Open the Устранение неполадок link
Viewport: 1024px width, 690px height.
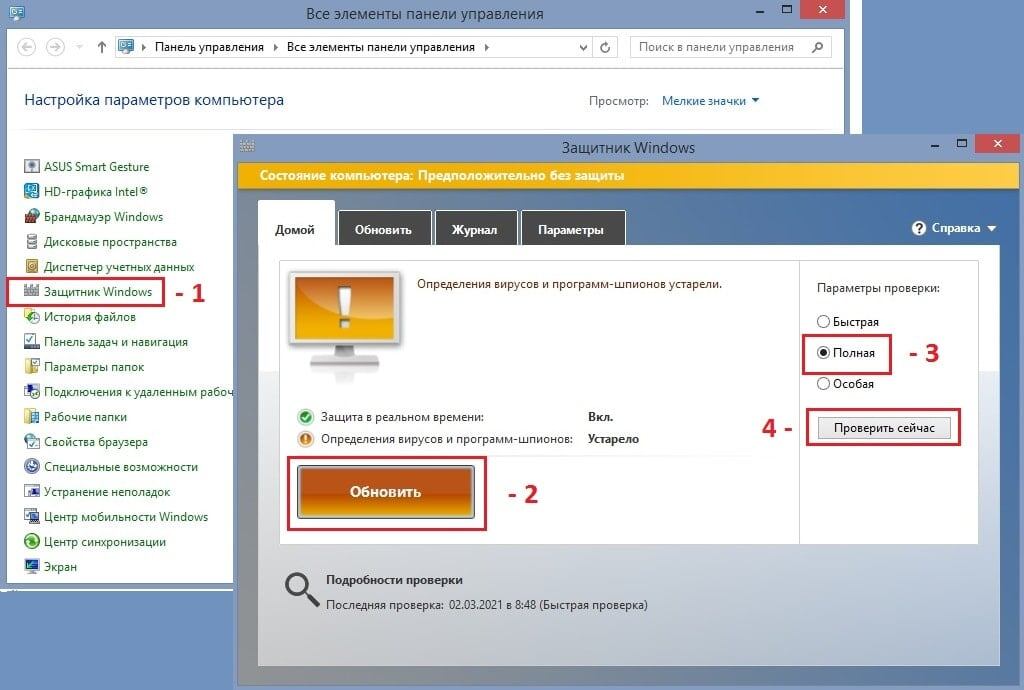click(106, 492)
